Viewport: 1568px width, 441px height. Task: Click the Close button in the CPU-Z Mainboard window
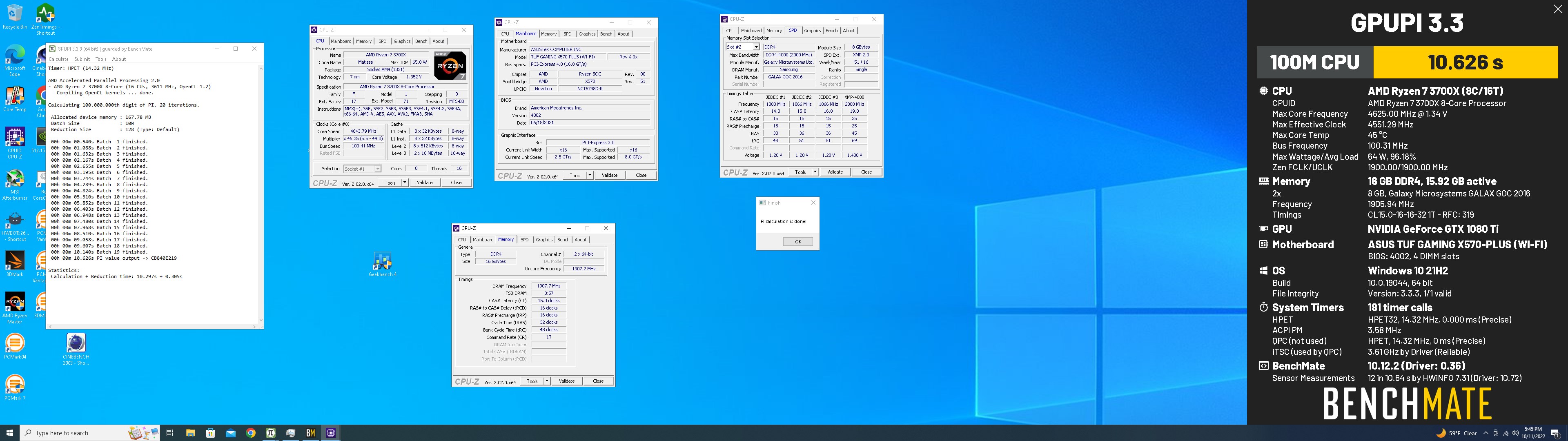click(641, 176)
